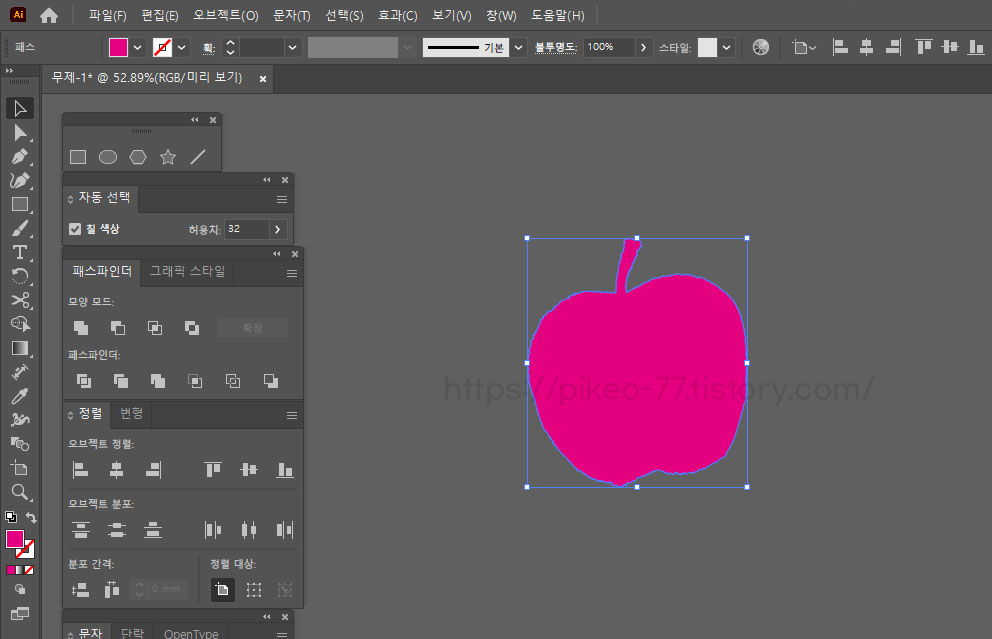Click the Line segment shape icon
992x639 pixels.
198,157
